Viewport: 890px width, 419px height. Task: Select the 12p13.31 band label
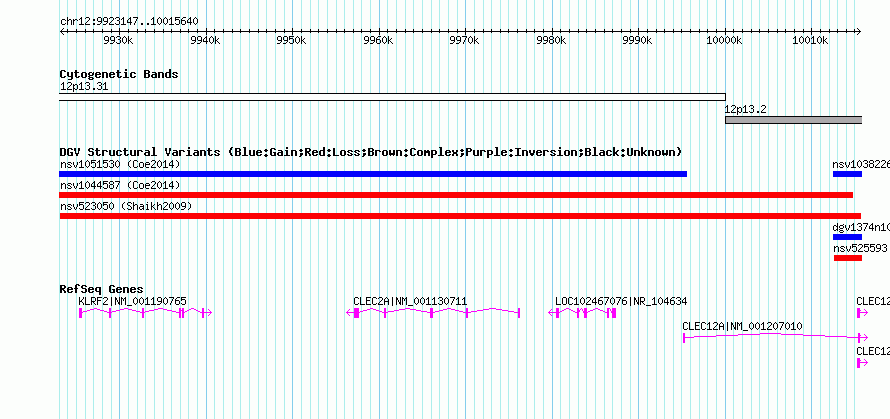point(83,87)
